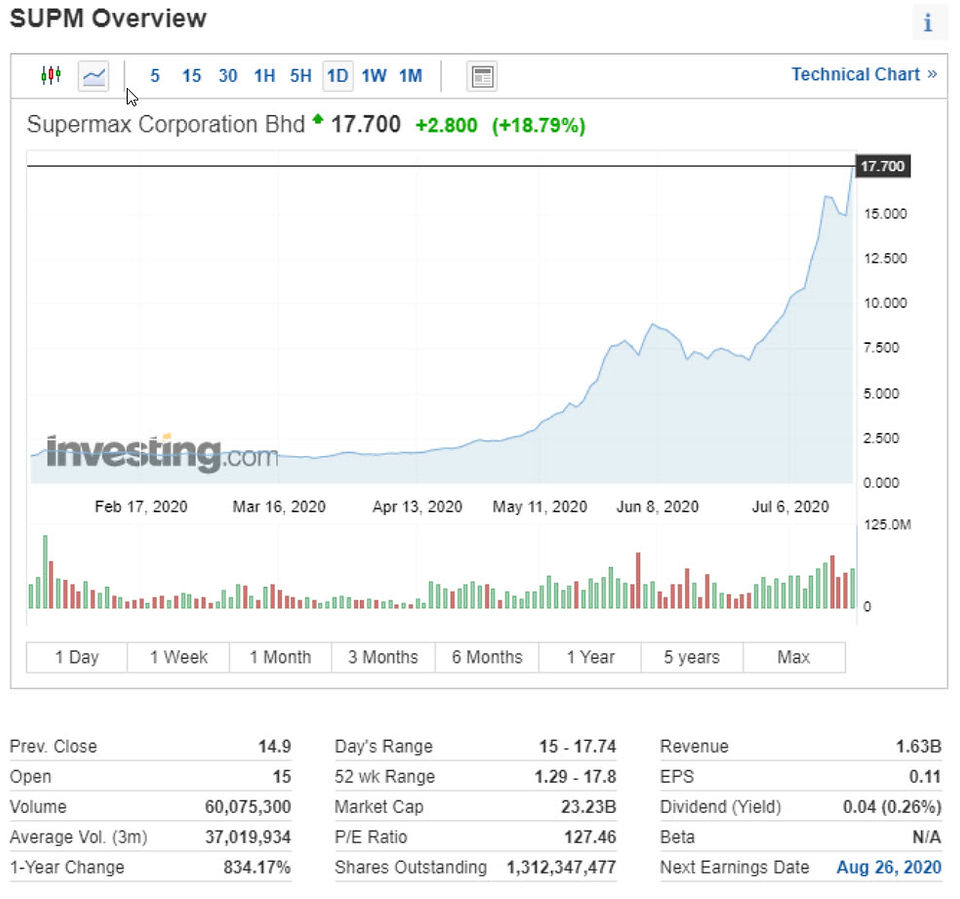The height and width of the screenshot is (899, 960).
Task: Click the Prev. Close value 14.9
Action: point(274,747)
